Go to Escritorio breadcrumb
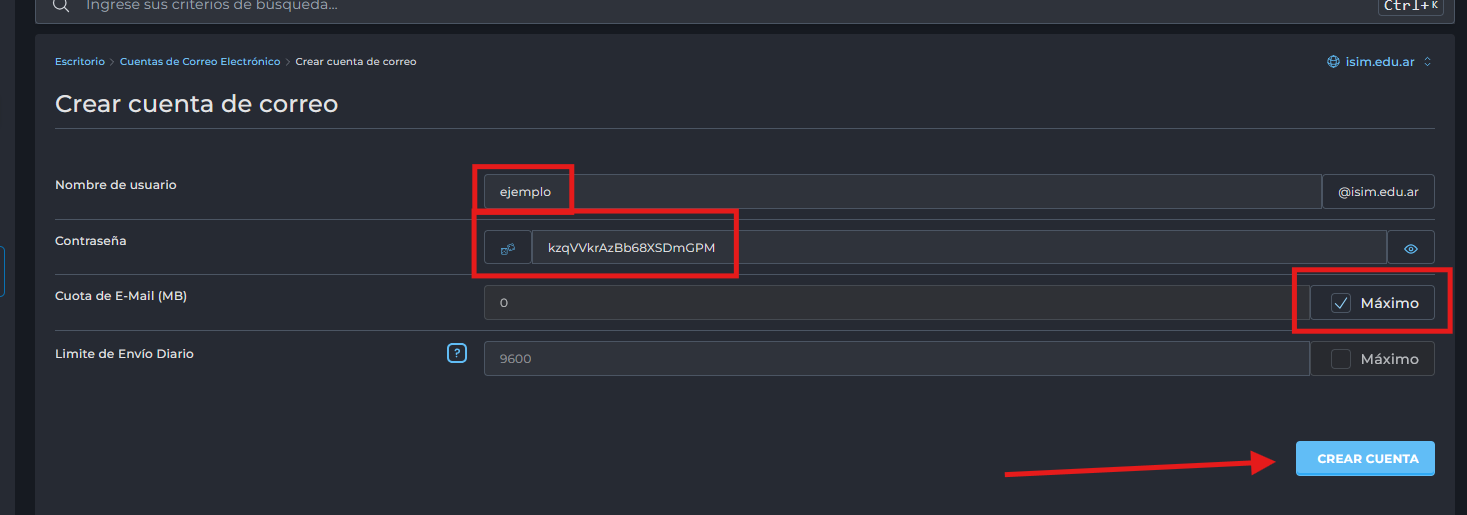Image resolution: width=1467 pixels, height=515 pixels. tap(80, 62)
